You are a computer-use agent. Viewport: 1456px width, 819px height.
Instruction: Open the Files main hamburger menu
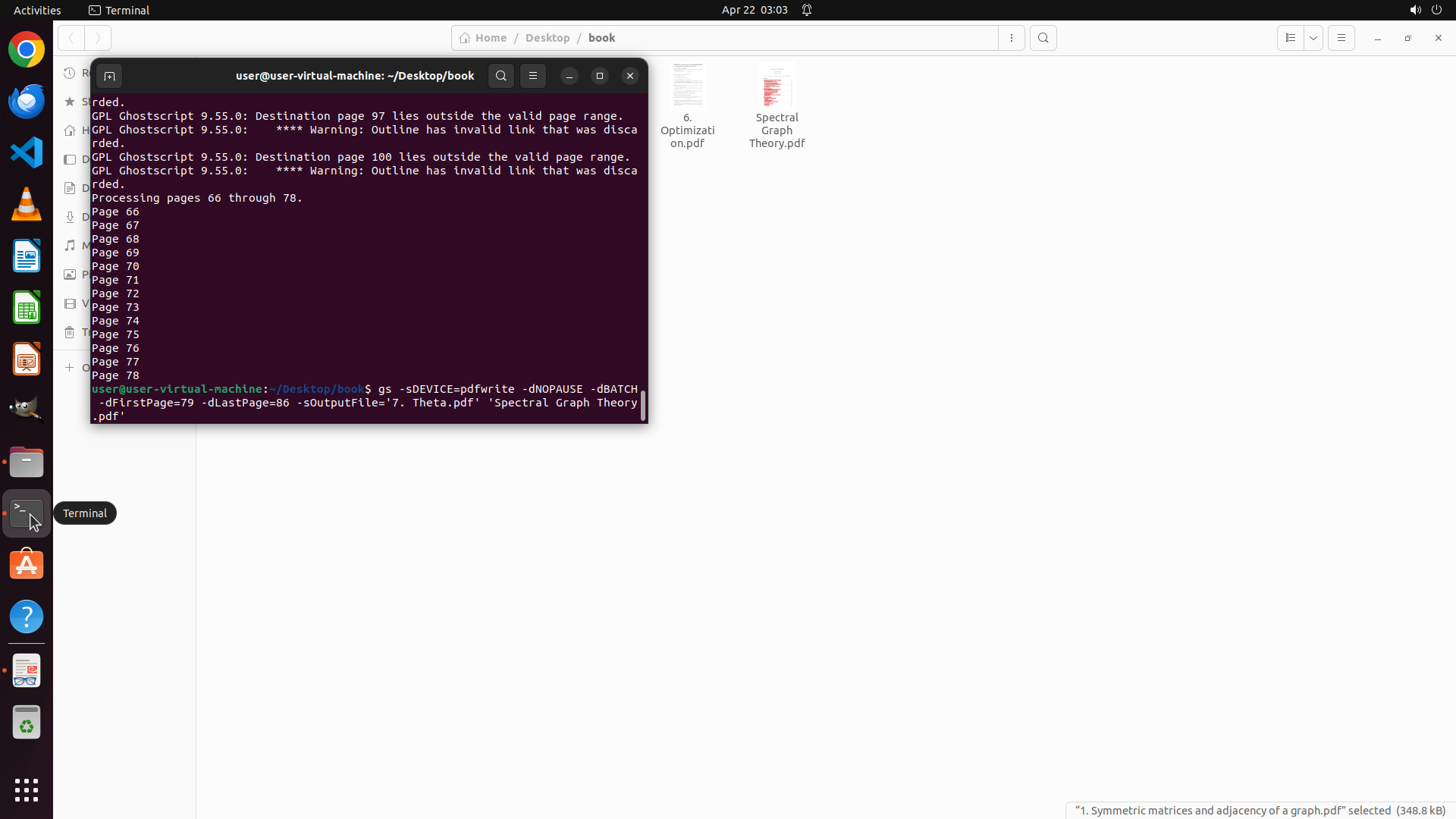coord(1341,38)
